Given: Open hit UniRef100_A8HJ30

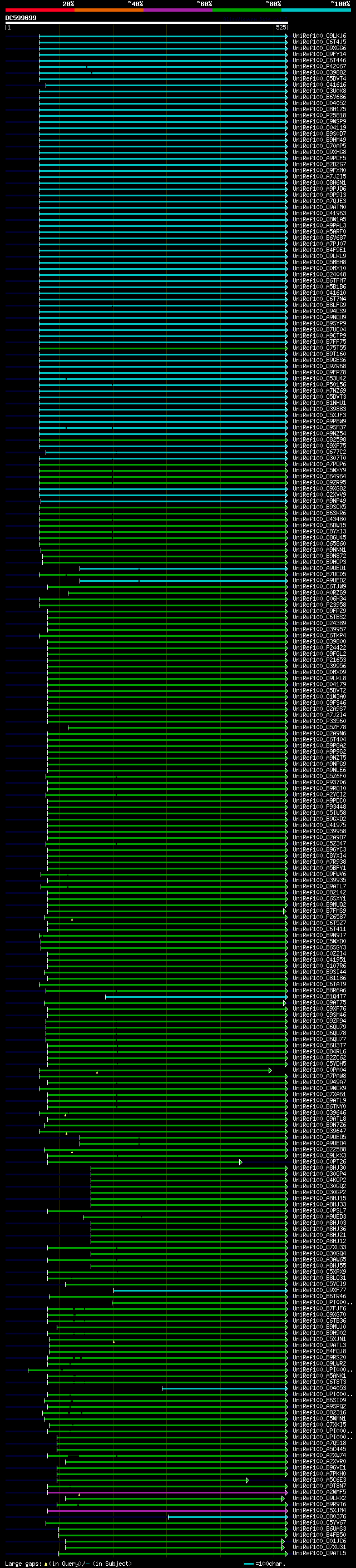Looking at the screenshot, I should [x=319, y=1168].
